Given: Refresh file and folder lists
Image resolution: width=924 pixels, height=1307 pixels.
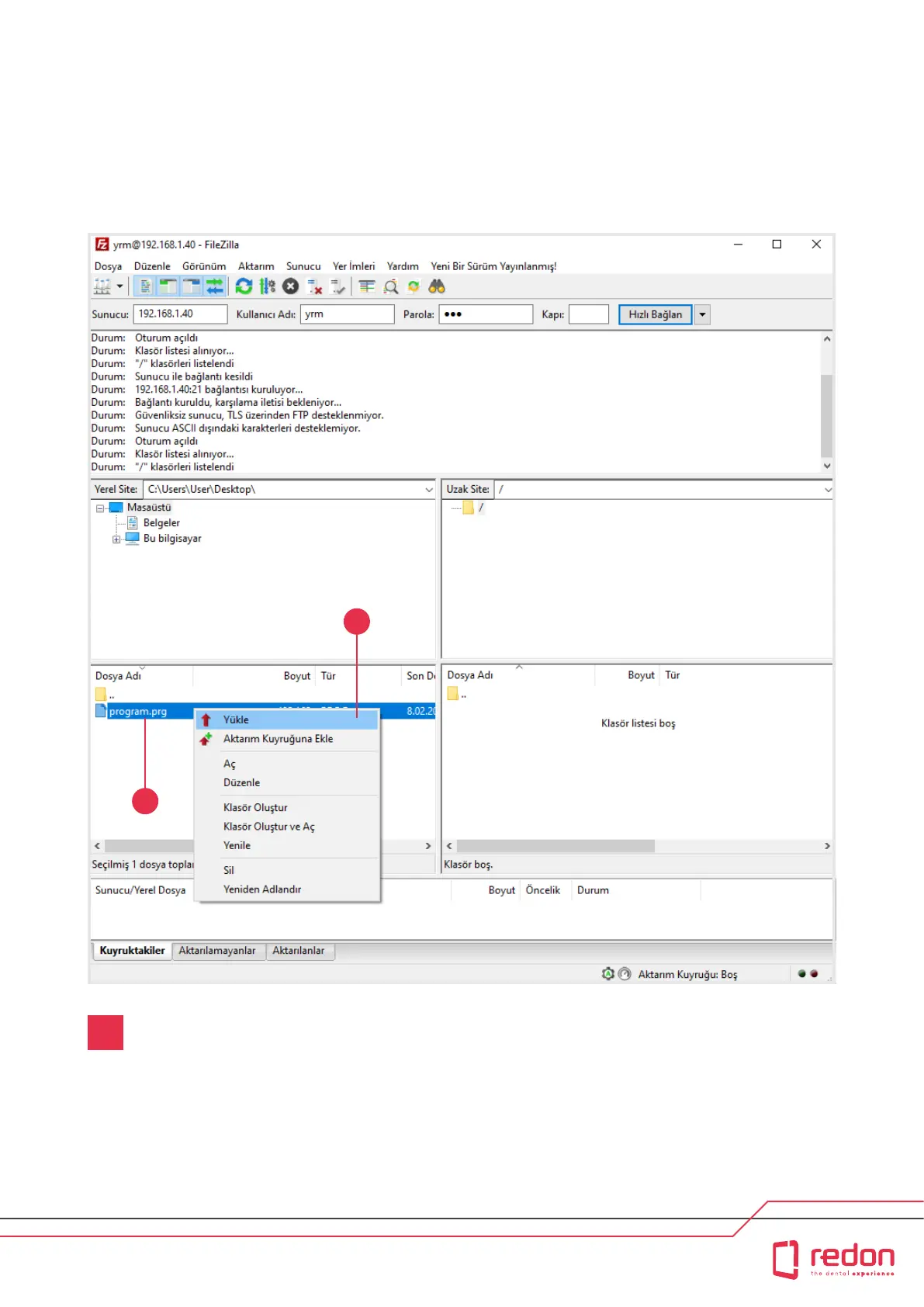Looking at the screenshot, I should click(244, 286).
